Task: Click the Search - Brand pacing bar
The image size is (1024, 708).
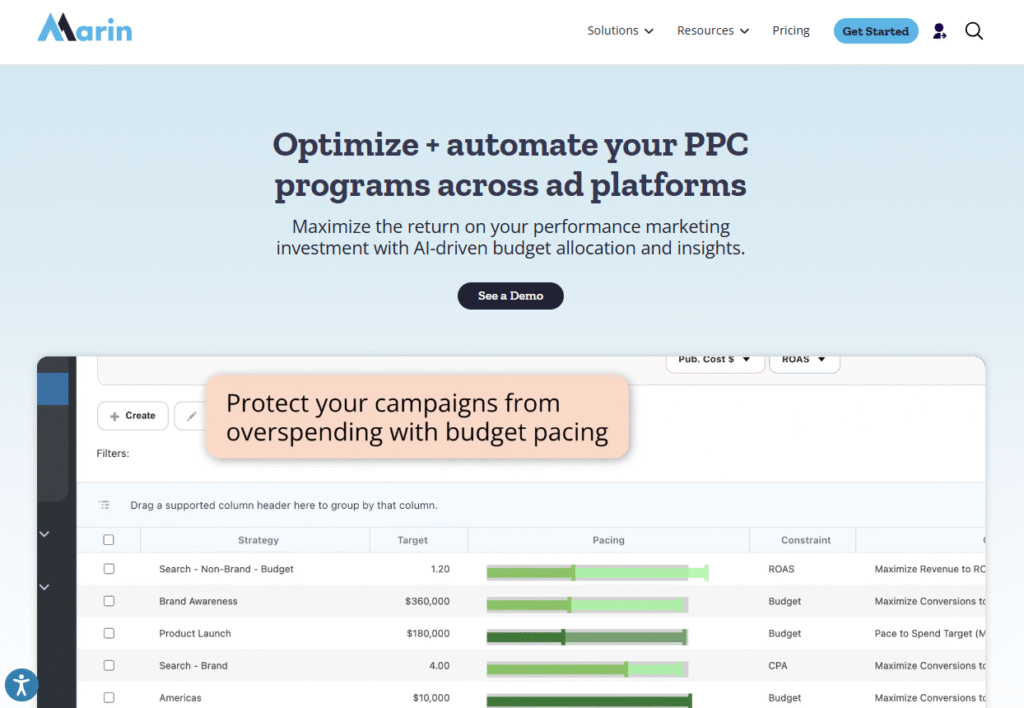Action: pos(587,666)
